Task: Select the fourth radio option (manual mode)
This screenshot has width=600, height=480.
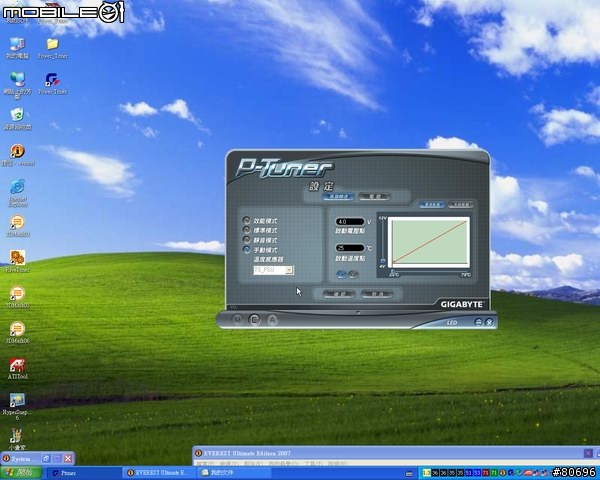Action: [x=246, y=250]
